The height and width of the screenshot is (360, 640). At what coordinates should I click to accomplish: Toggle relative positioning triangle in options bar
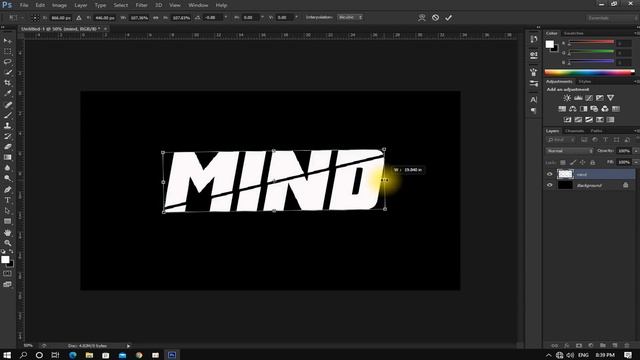pyautogui.click(x=79, y=18)
